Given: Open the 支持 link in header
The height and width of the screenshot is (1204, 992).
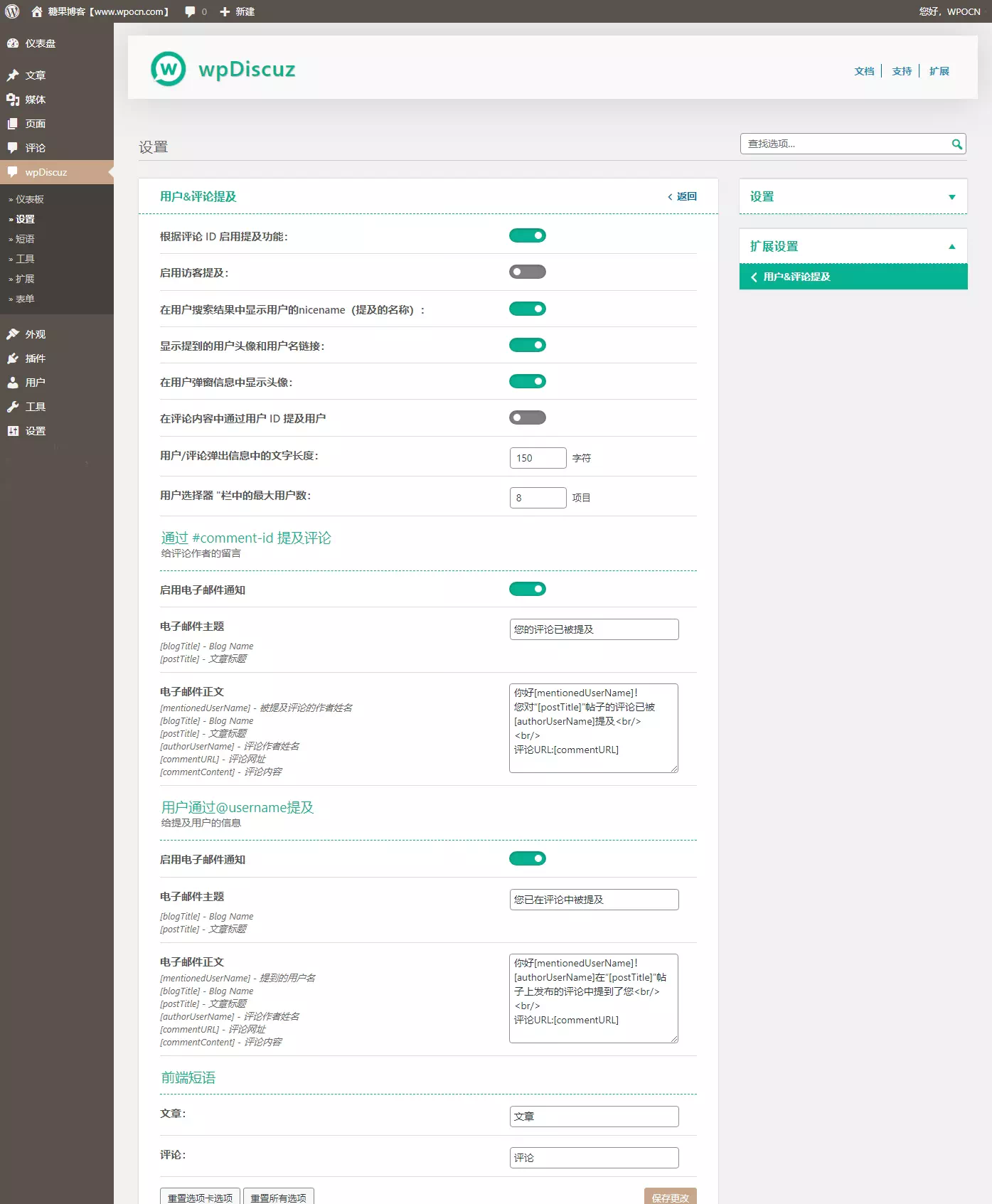Looking at the screenshot, I should (x=902, y=71).
